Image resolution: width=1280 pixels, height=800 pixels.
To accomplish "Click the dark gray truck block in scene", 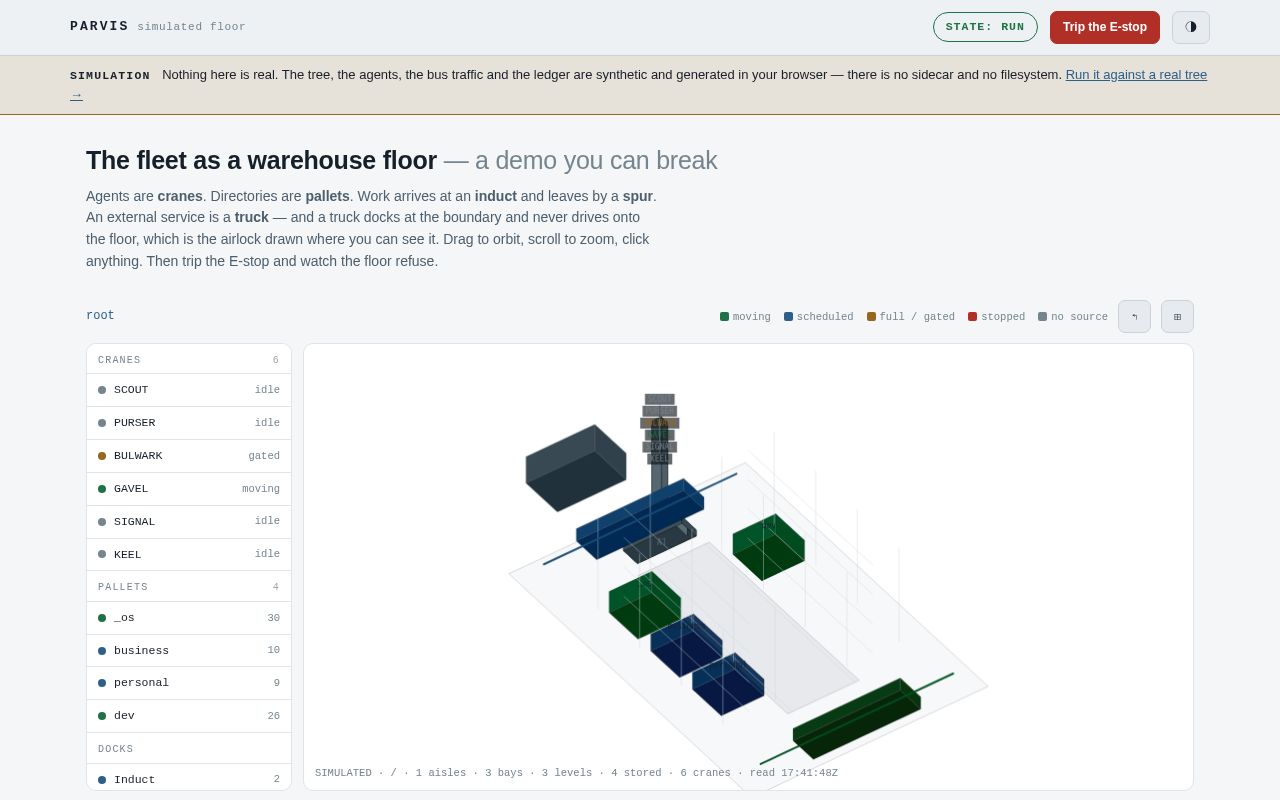I will coord(576,468).
